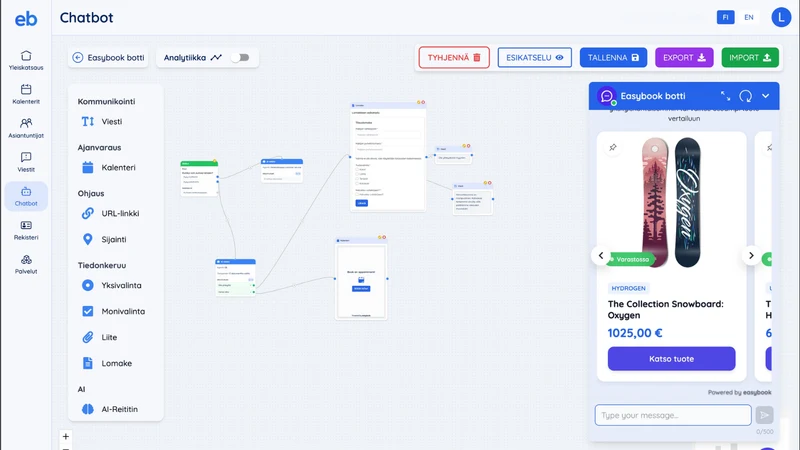The height and width of the screenshot is (450, 800).
Task: Expand the chat widget to fullscreen
Action: tap(726, 96)
